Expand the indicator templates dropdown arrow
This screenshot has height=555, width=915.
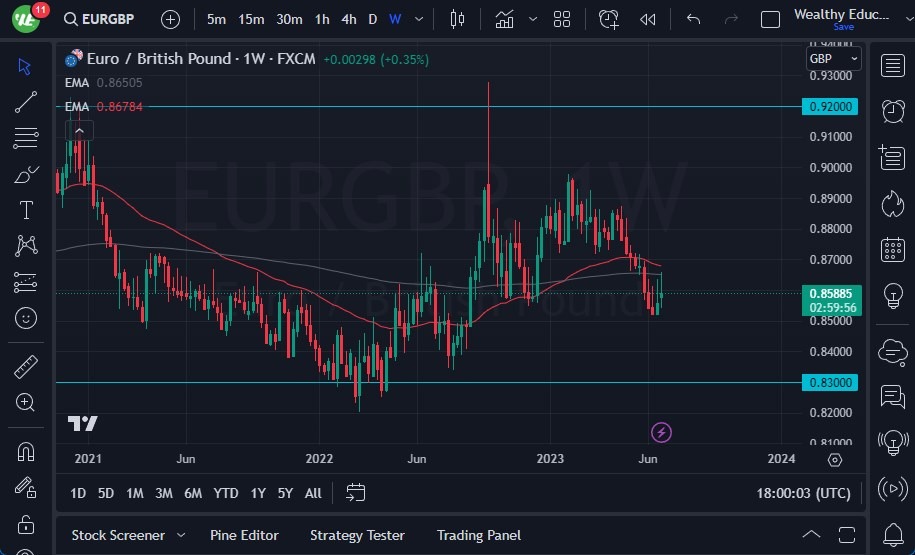click(x=533, y=19)
